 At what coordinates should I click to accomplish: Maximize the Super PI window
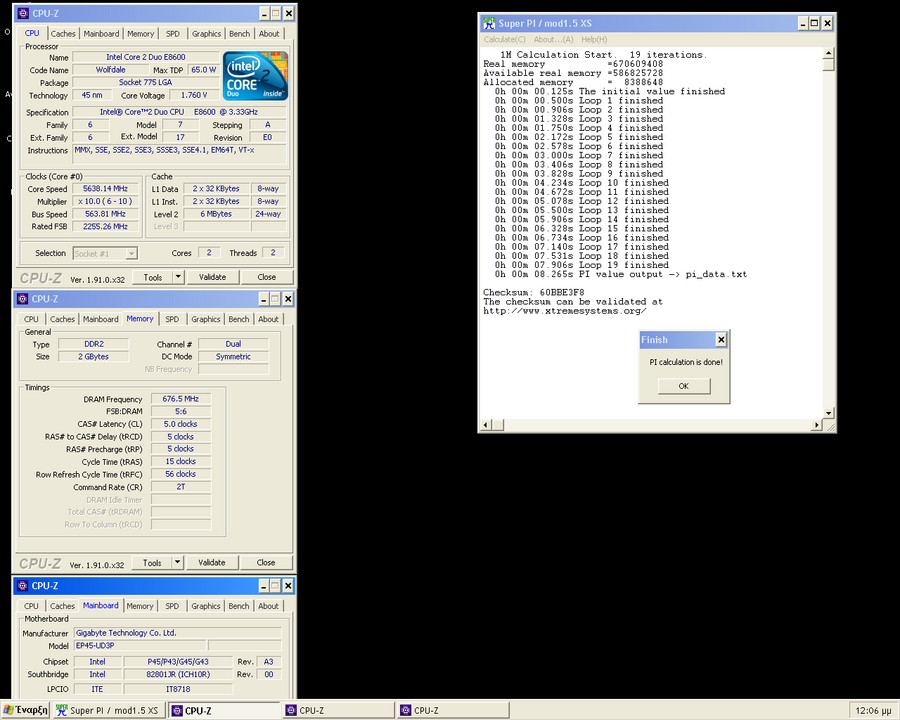(814, 23)
